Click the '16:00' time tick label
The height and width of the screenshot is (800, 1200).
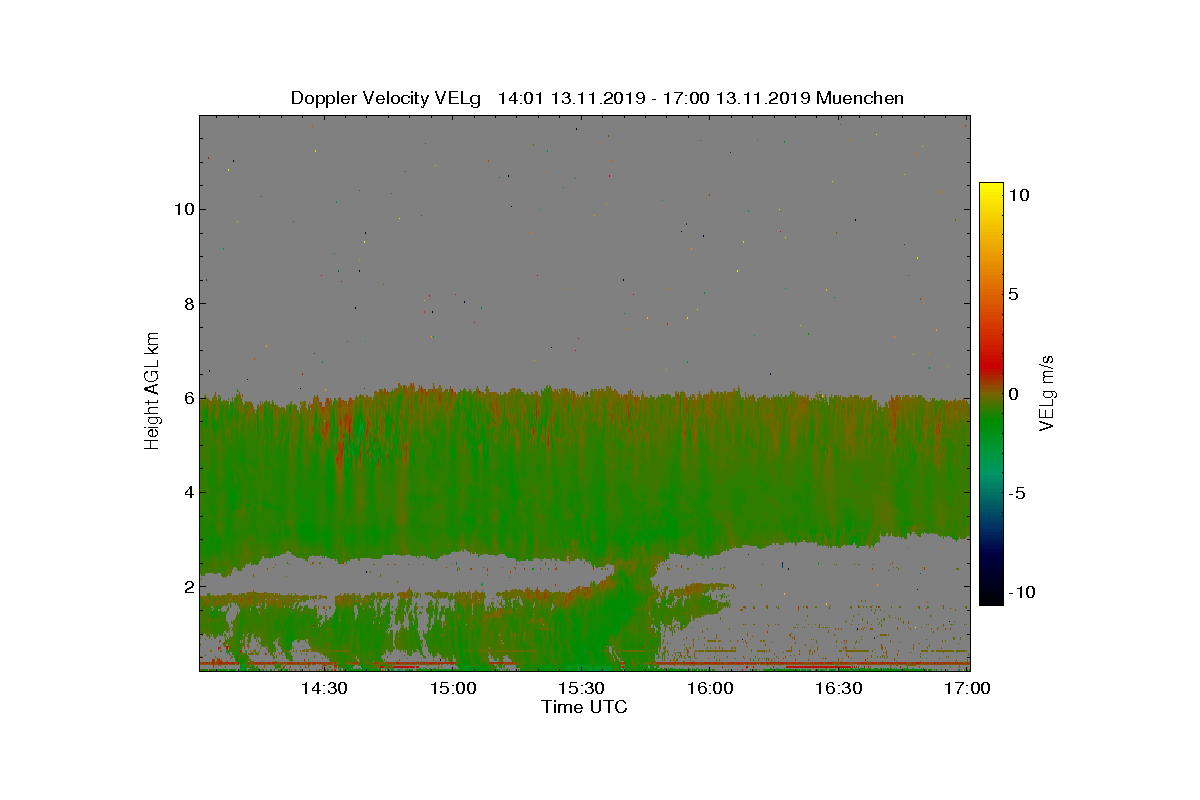[710, 688]
